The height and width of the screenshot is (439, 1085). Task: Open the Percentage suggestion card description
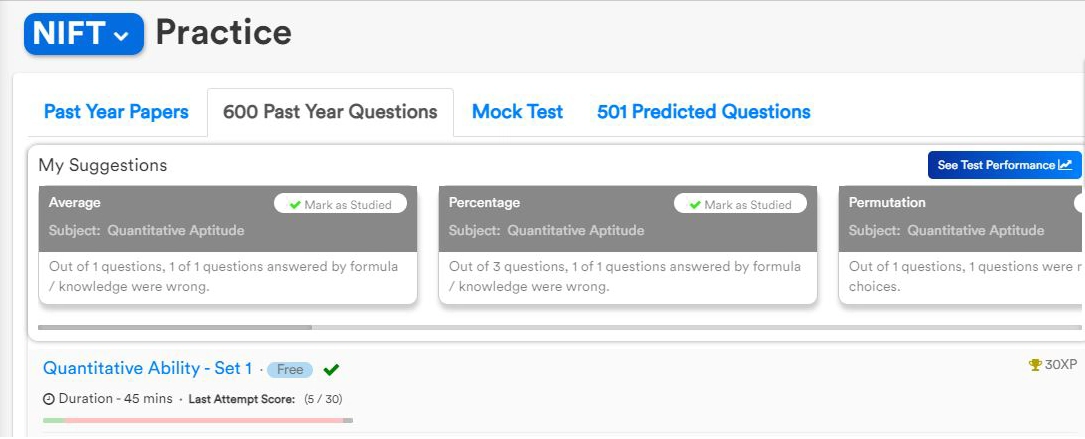[x=627, y=276]
